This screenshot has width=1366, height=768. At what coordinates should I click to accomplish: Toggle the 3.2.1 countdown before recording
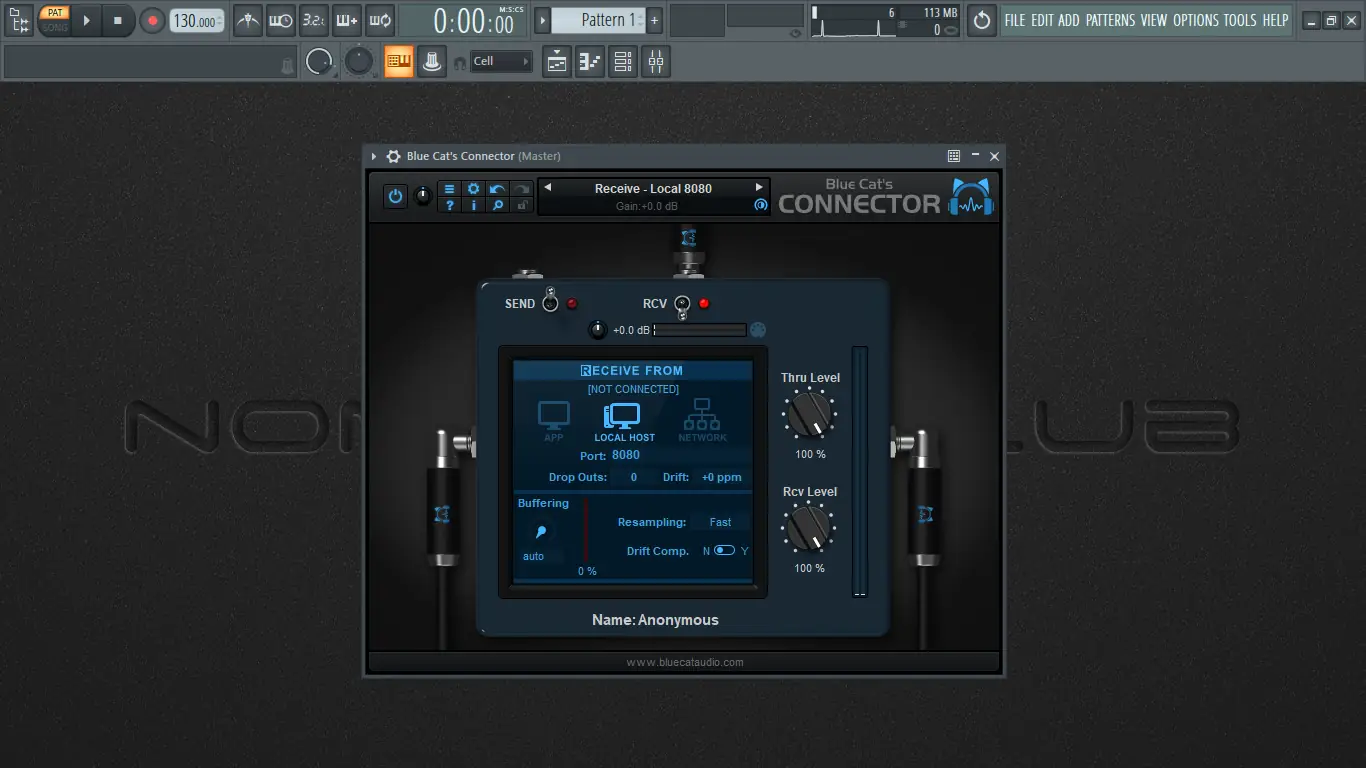[314, 20]
